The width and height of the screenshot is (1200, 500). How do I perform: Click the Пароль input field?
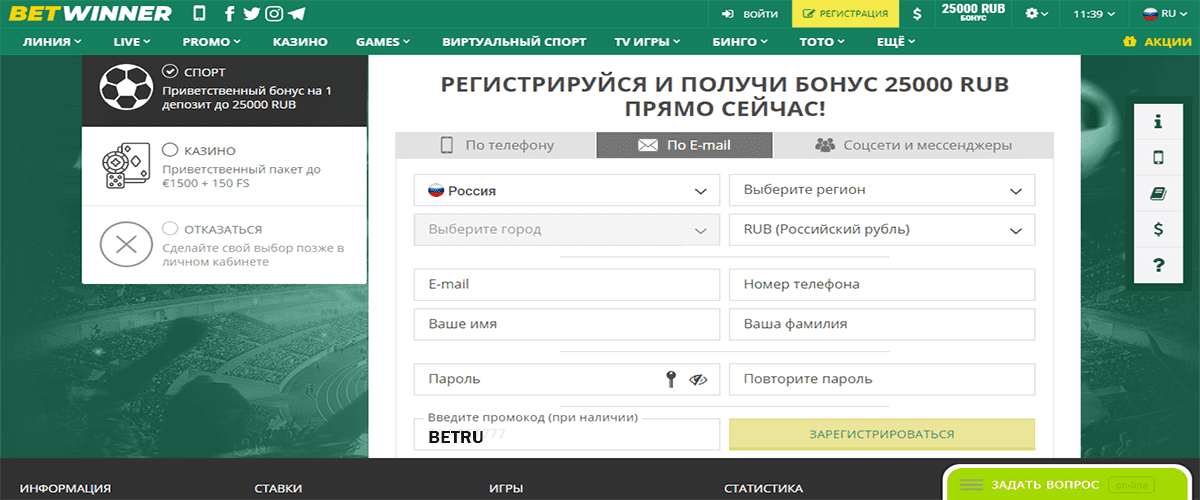point(567,379)
